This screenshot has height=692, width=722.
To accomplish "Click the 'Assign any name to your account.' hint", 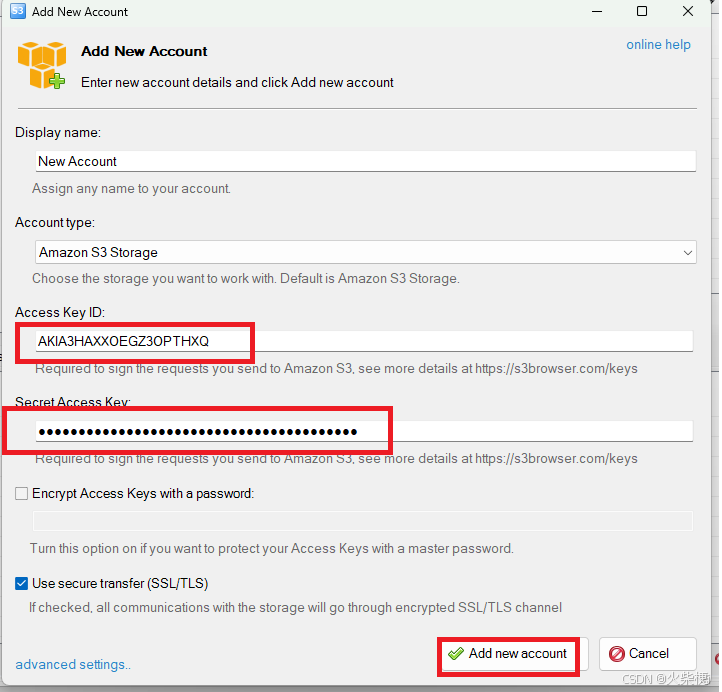I will pyautogui.click(x=131, y=189).
